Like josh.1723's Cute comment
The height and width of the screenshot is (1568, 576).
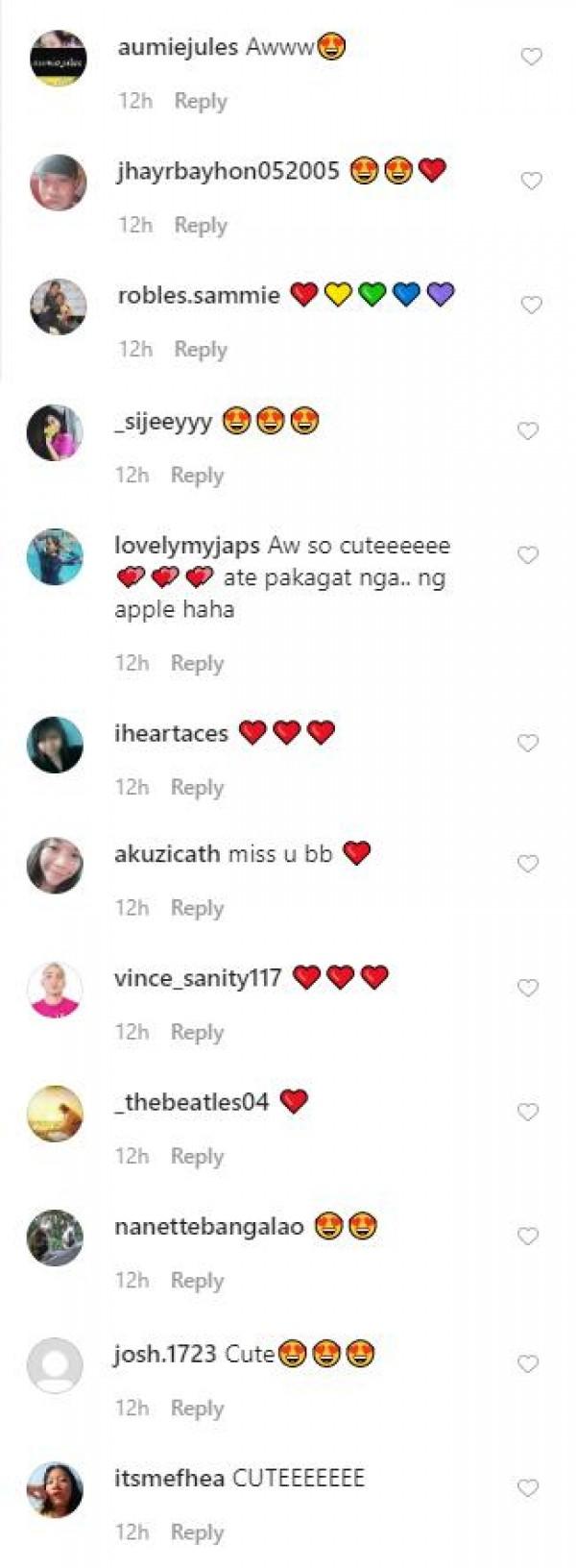(x=528, y=1363)
